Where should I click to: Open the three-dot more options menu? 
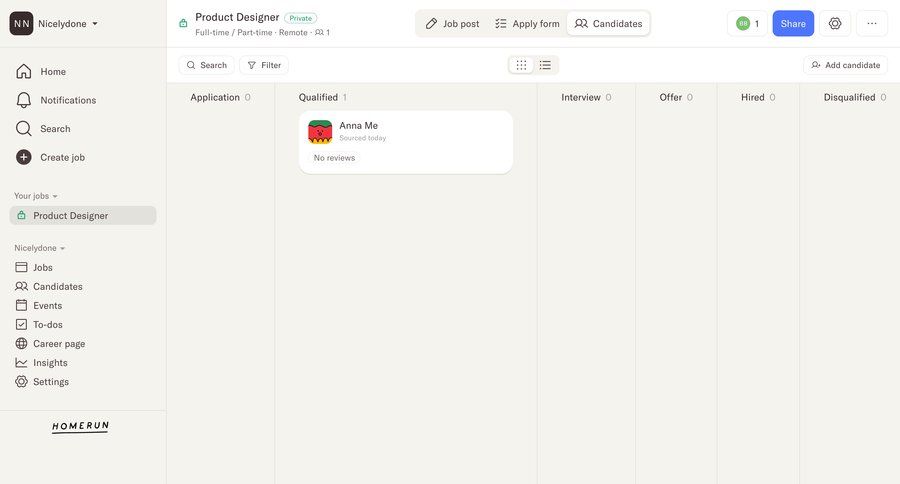coord(871,24)
